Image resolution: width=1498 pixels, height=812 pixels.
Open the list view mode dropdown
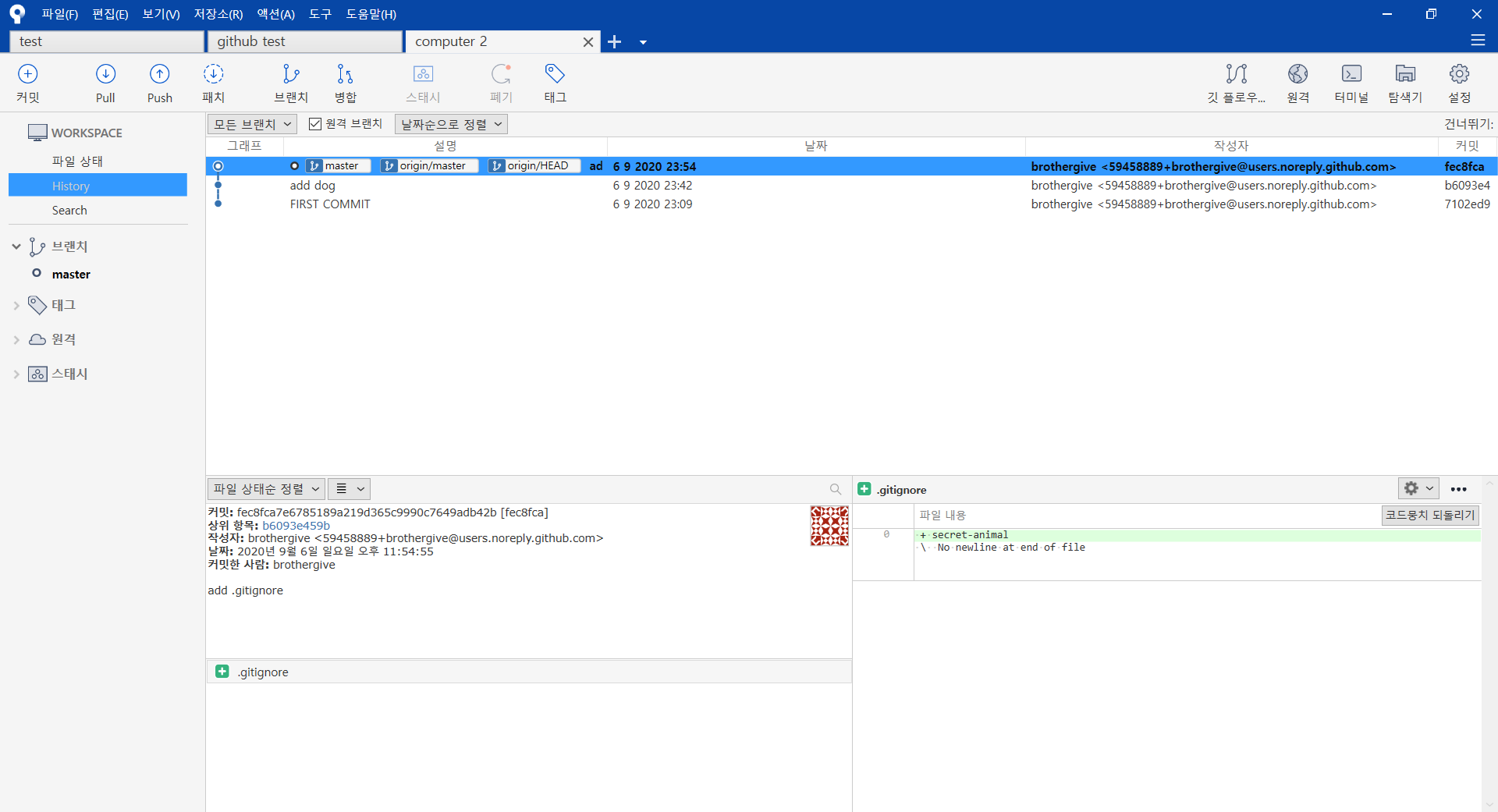pos(350,489)
